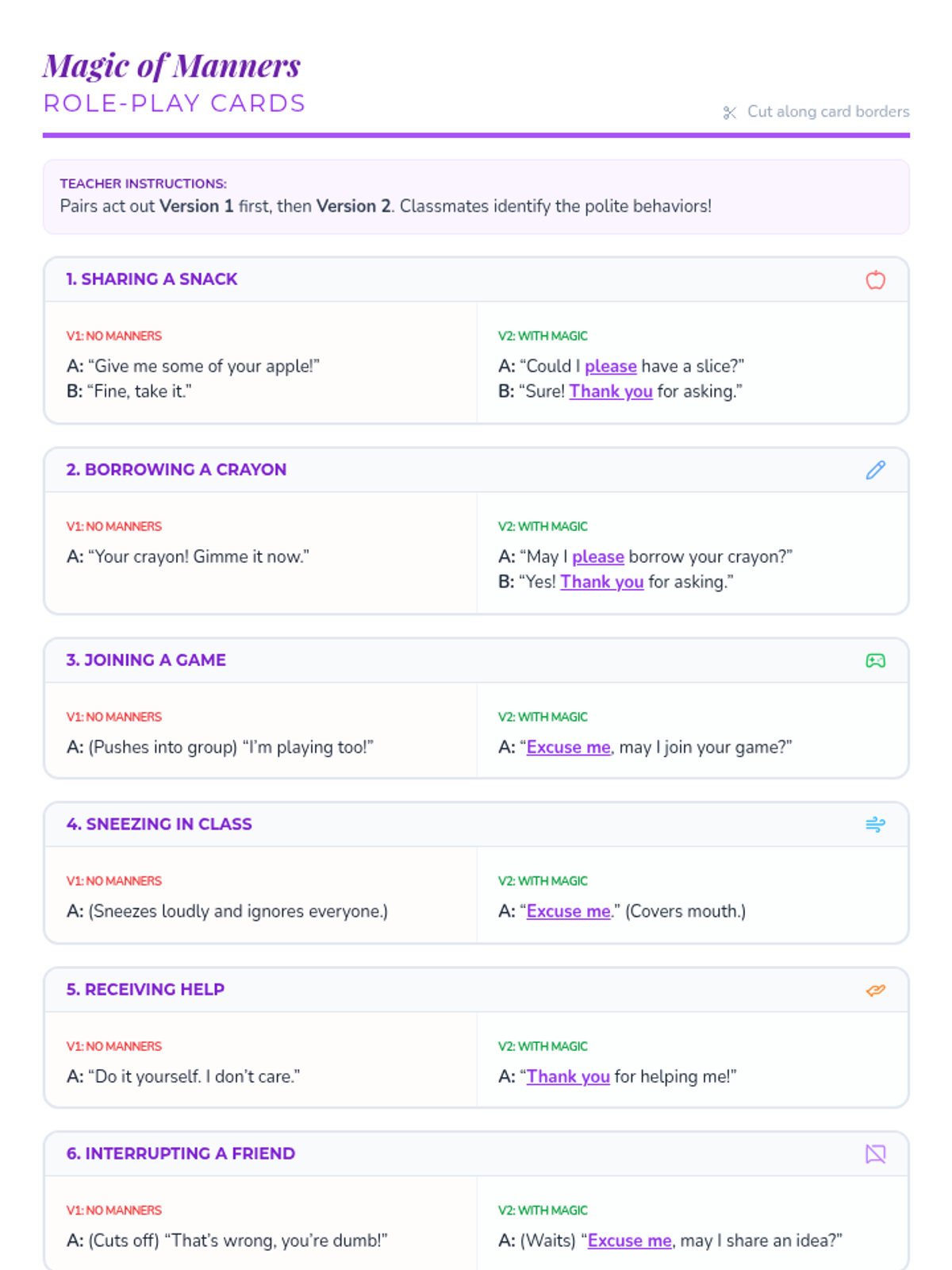This screenshot has width=952, height=1270.
Task: Click underlined 'please' in the crayon card
Action: (x=598, y=557)
